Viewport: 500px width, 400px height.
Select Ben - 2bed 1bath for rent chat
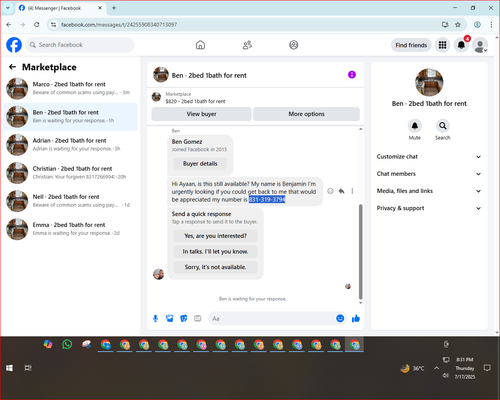(x=70, y=117)
